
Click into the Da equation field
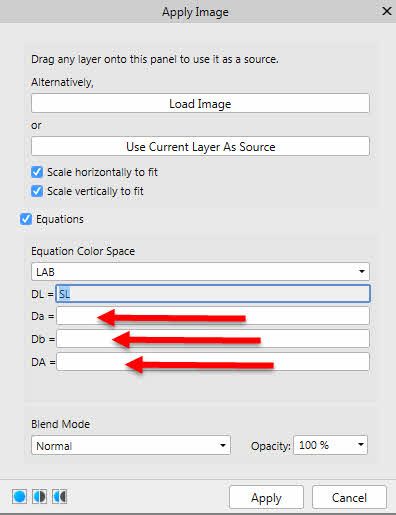[213, 316]
